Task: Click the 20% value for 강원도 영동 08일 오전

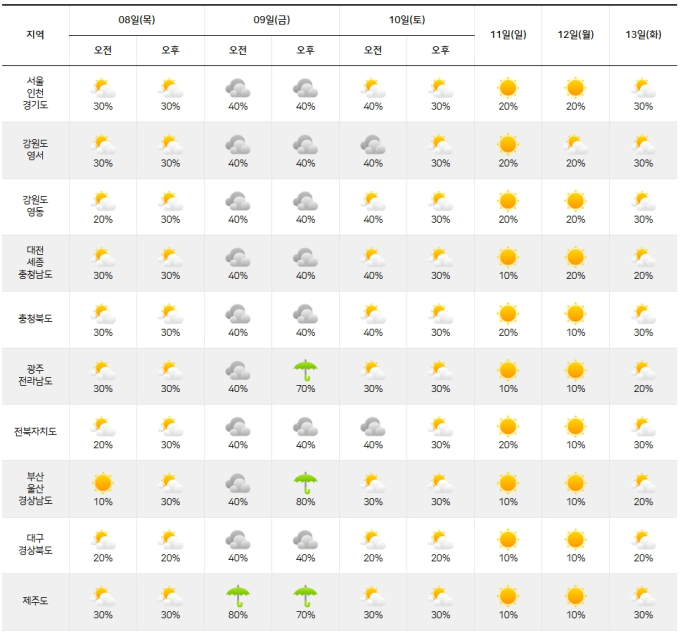Action: coord(103,220)
